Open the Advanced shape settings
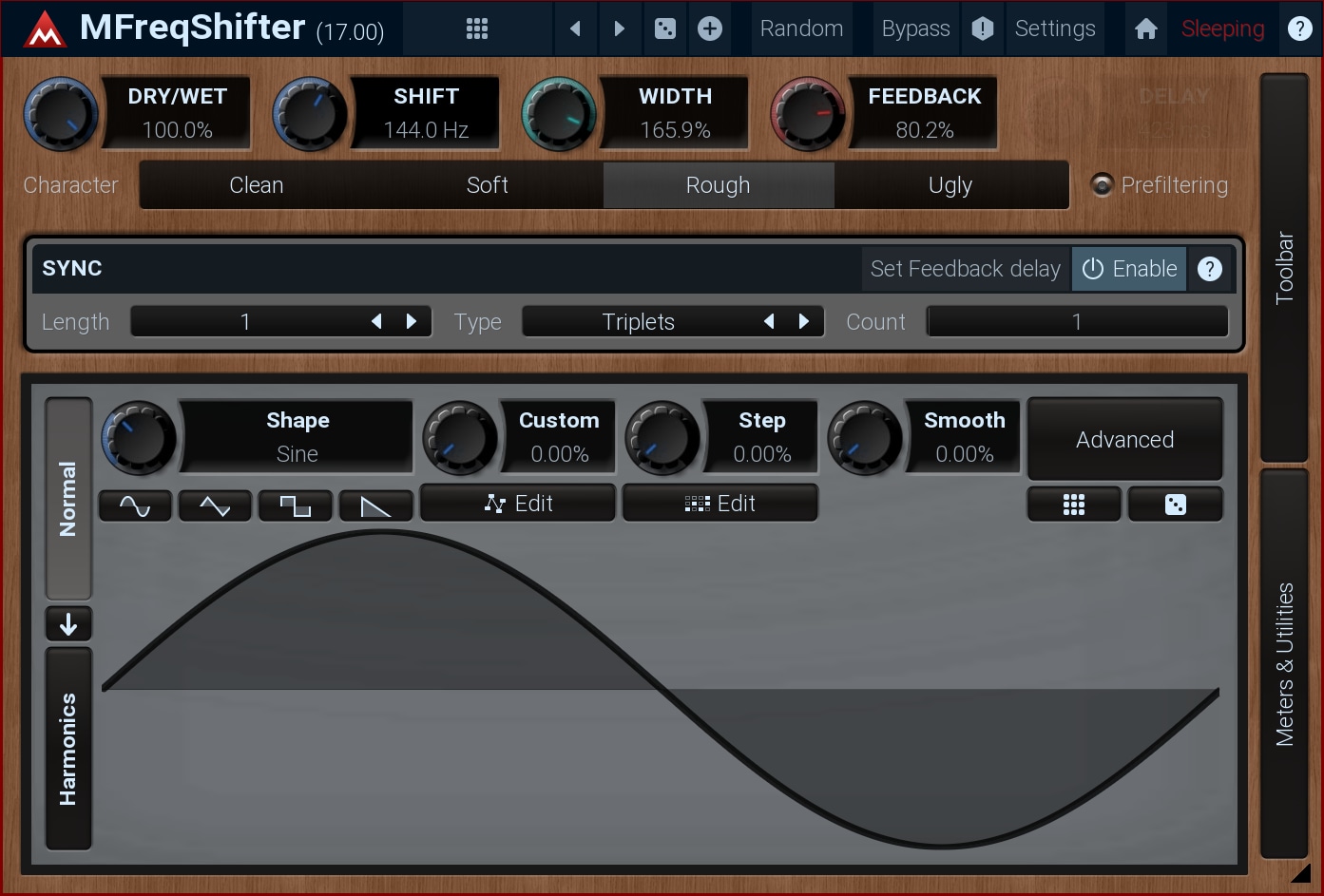This screenshot has height=896, width=1324. pyautogui.click(x=1124, y=440)
